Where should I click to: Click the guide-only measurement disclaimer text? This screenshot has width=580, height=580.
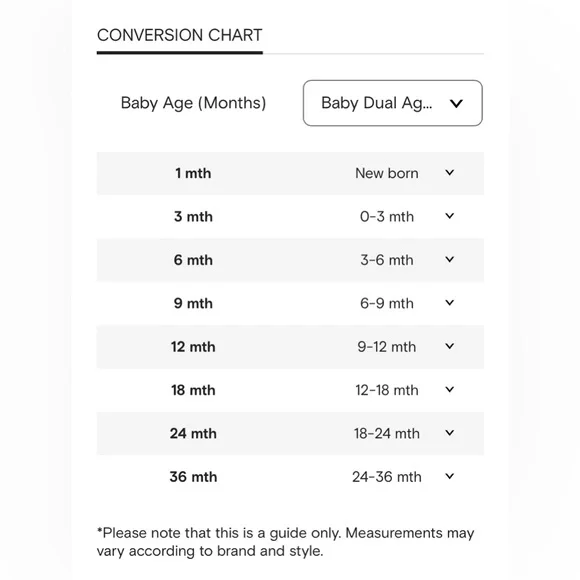pyautogui.click(x=285, y=542)
